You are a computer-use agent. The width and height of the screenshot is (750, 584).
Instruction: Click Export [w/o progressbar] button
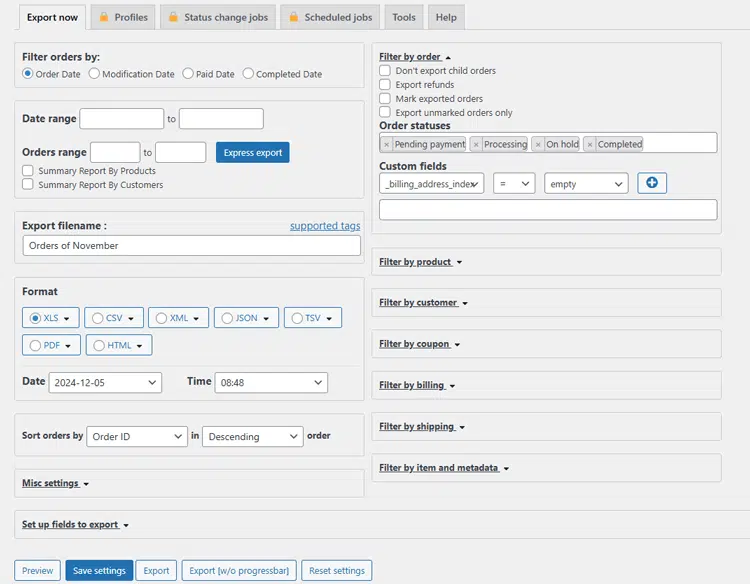pyautogui.click(x=239, y=571)
